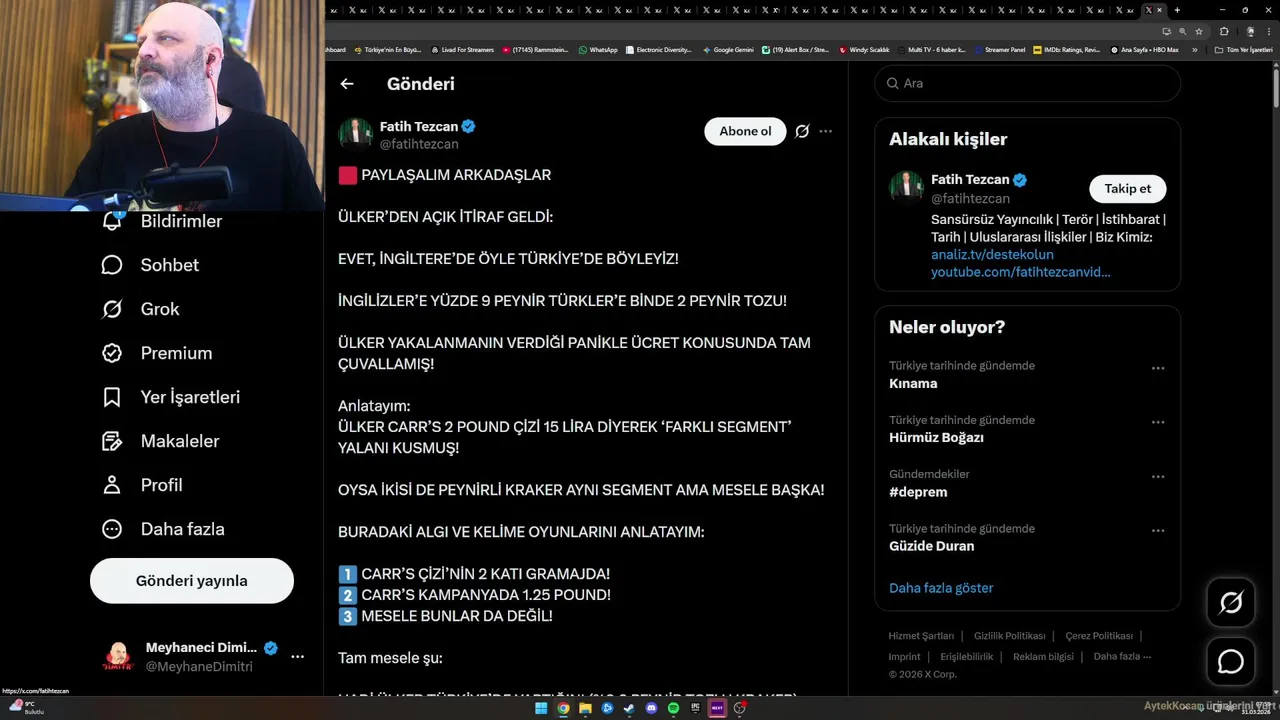Open Erişilebilirlik footer link
Viewport: 1280px width, 720px height.
click(967, 657)
